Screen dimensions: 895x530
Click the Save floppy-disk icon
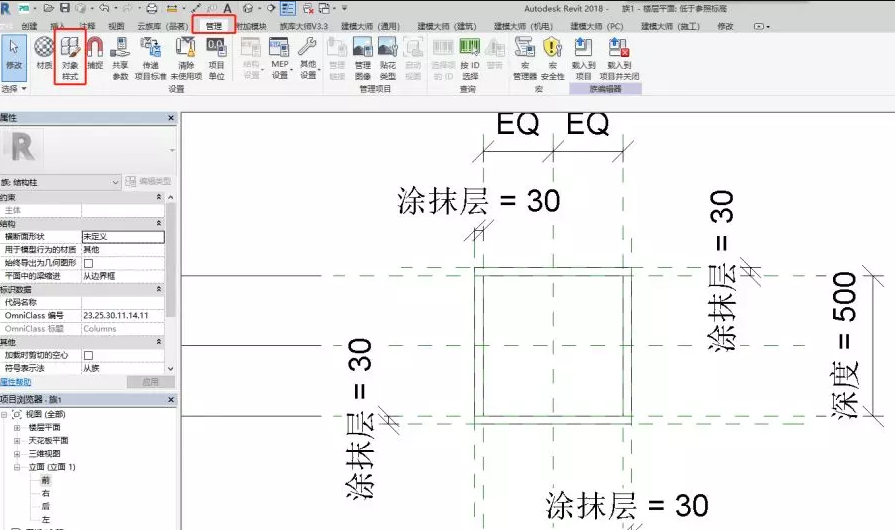click(x=64, y=9)
